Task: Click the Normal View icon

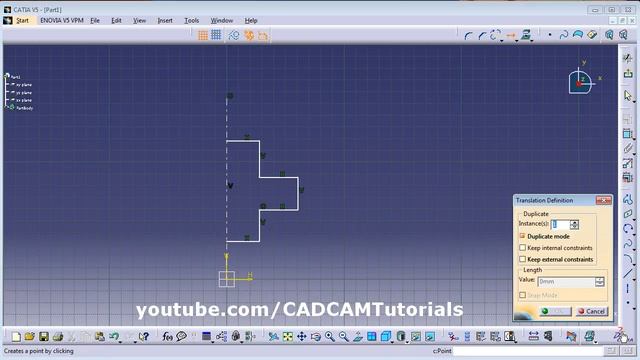Action: tap(358, 337)
